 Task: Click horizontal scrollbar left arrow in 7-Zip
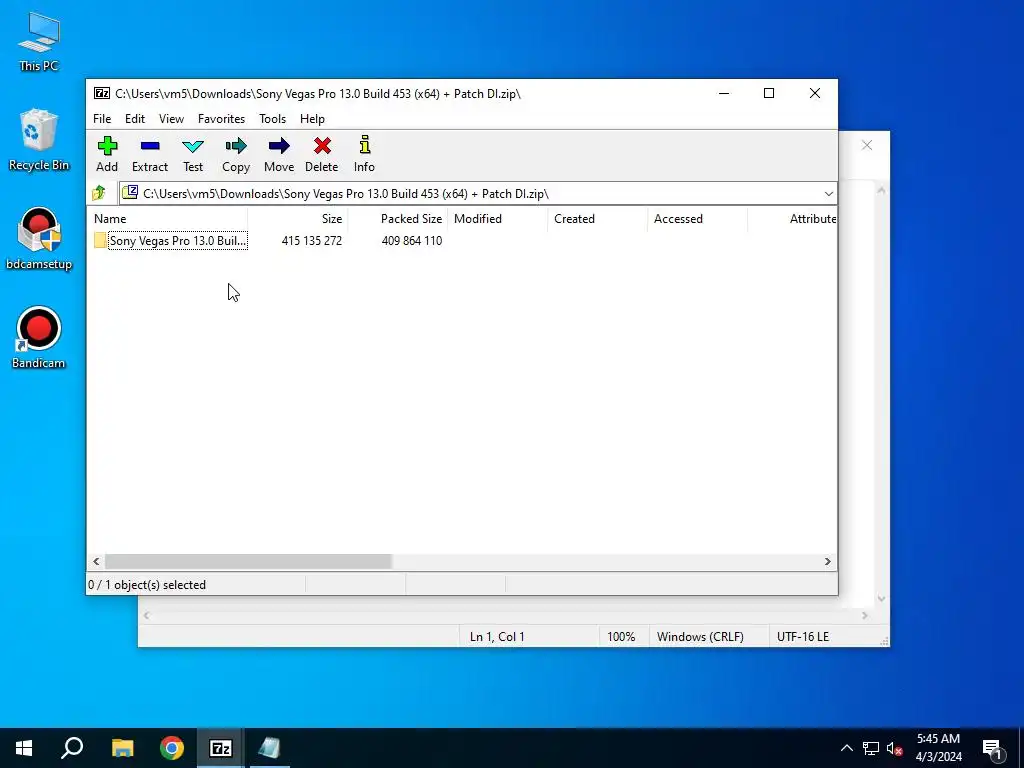[x=96, y=562]
